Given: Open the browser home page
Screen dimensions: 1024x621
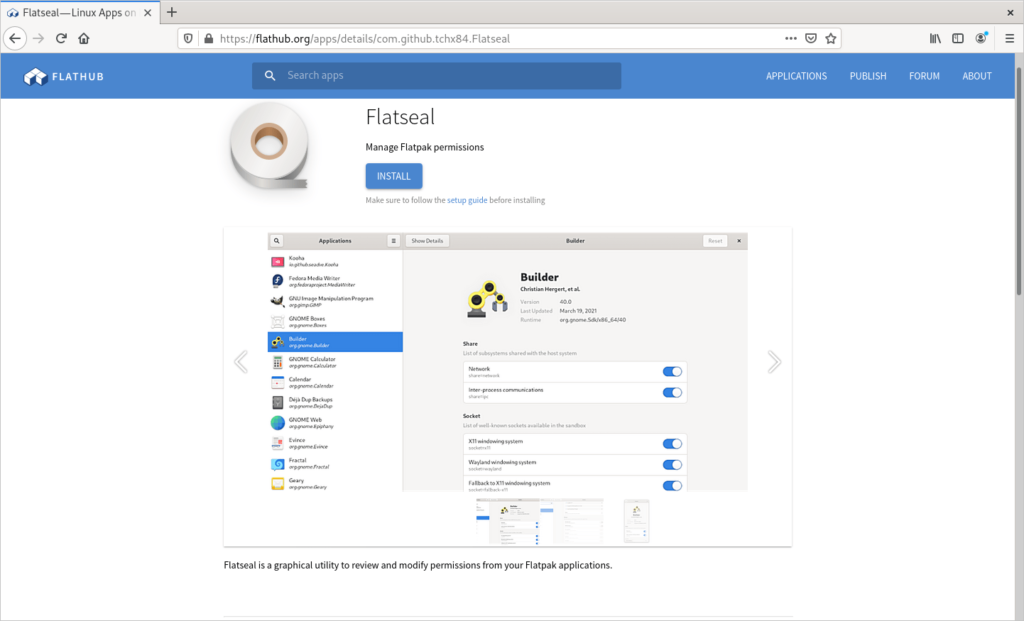Looking at the screenshot, I should 84,39.
